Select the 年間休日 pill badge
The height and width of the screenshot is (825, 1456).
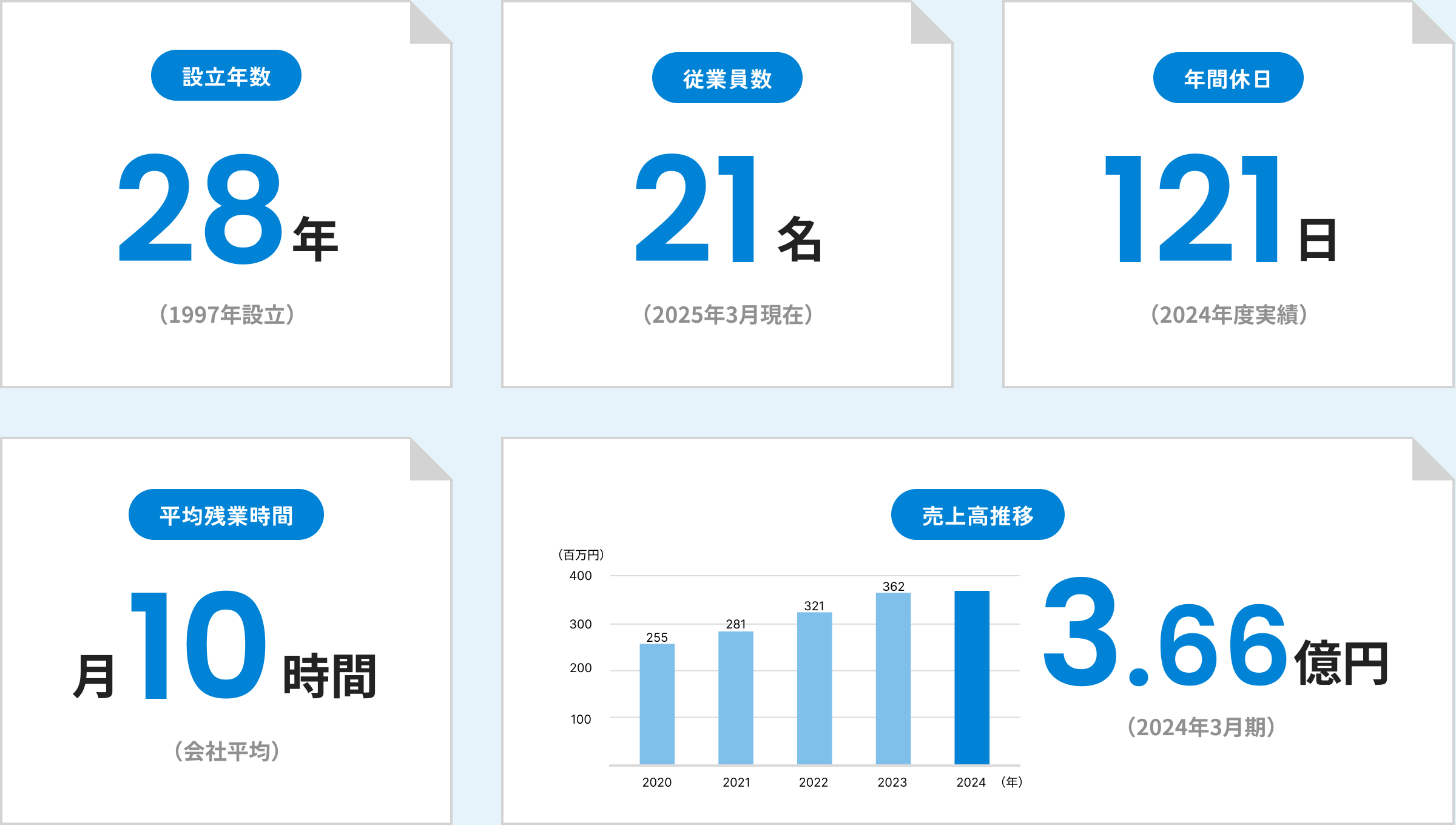tap(1228, 78)
